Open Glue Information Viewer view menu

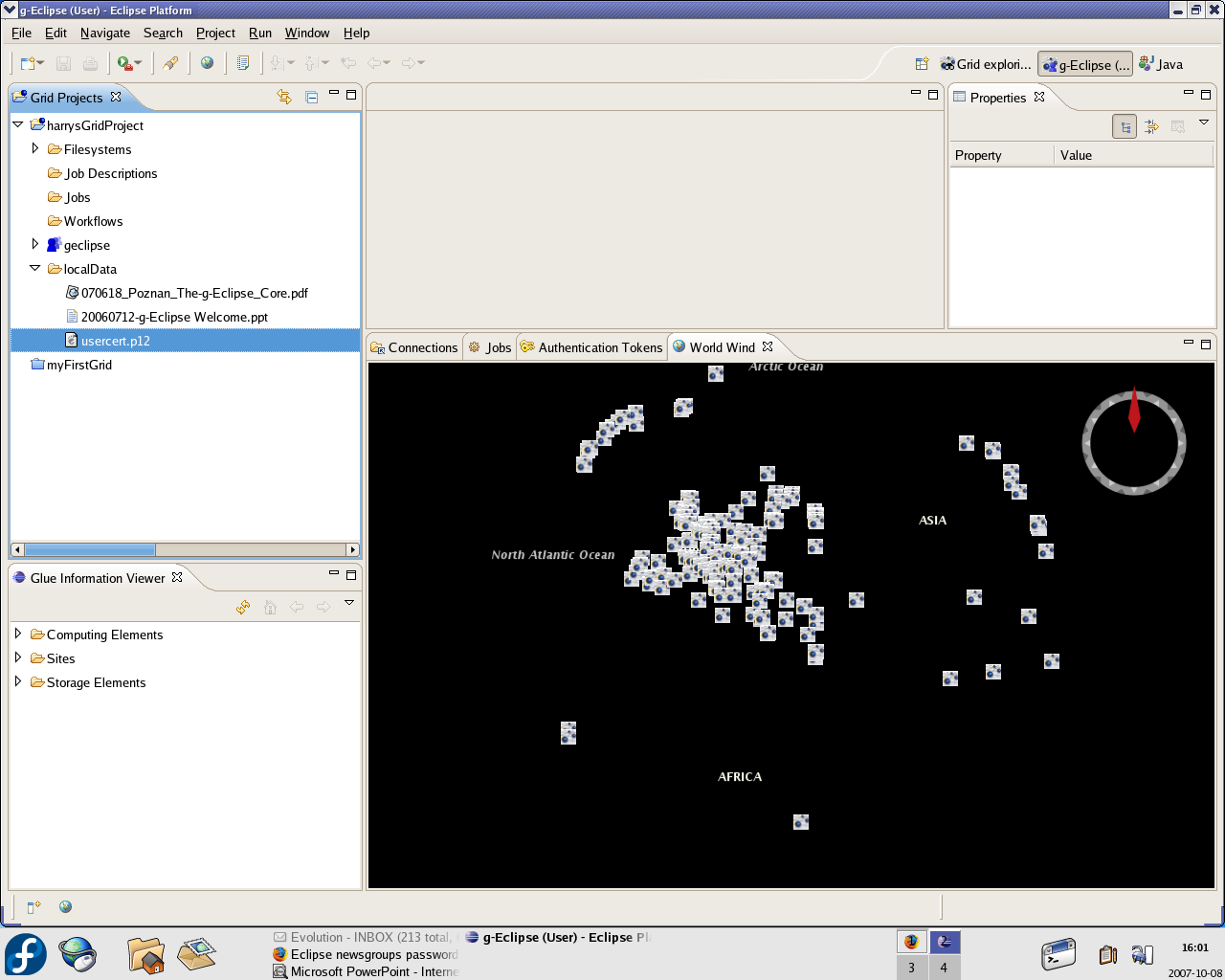click(349, 603)
